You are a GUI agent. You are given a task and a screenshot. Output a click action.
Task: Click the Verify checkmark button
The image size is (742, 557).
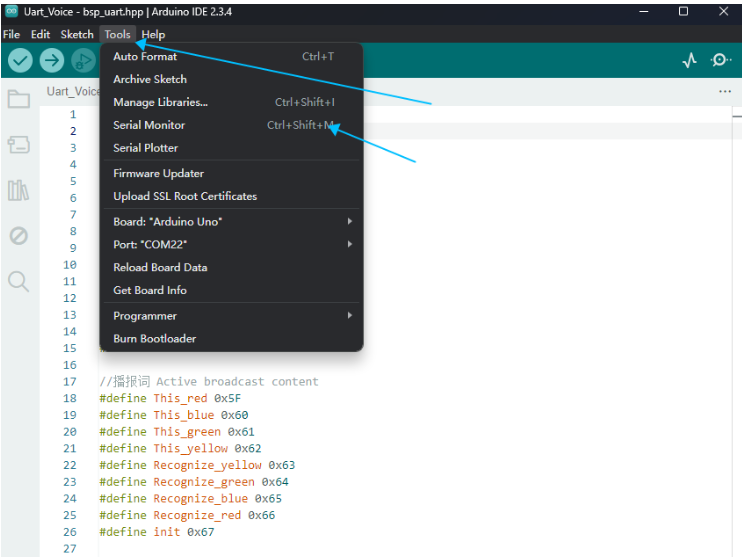20,61
